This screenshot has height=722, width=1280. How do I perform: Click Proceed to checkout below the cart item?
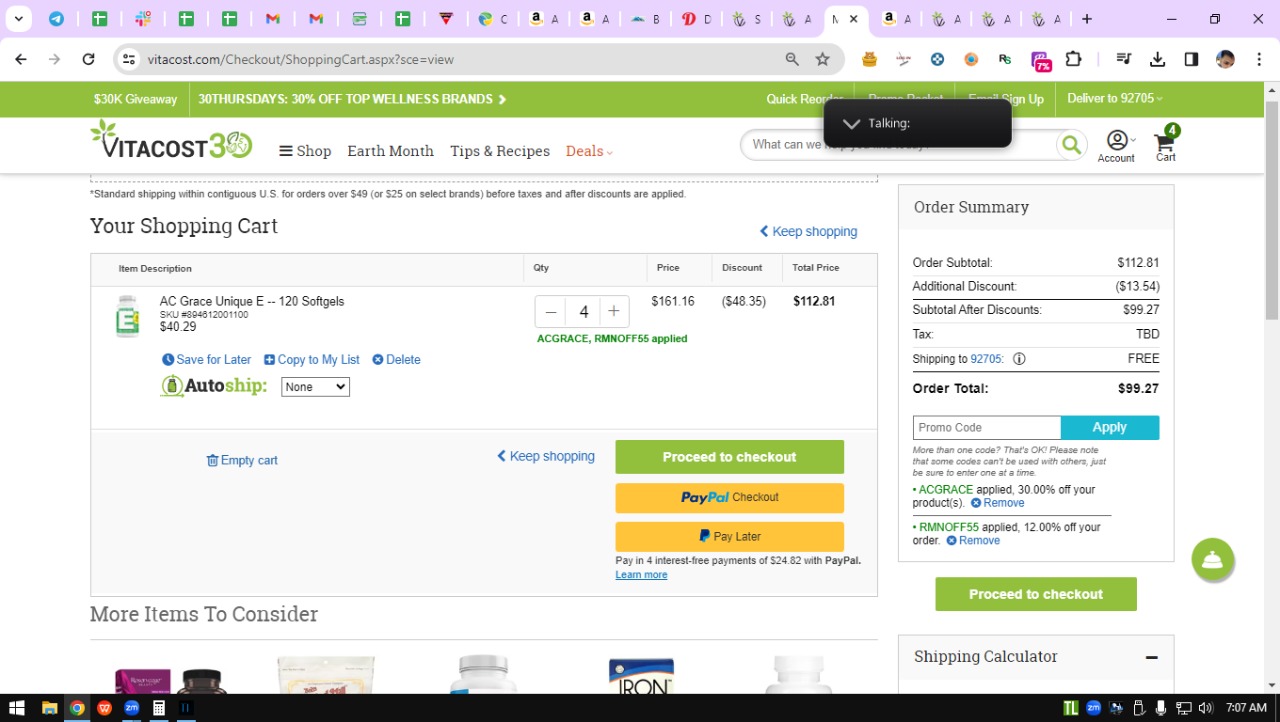[x=730, y=457]
